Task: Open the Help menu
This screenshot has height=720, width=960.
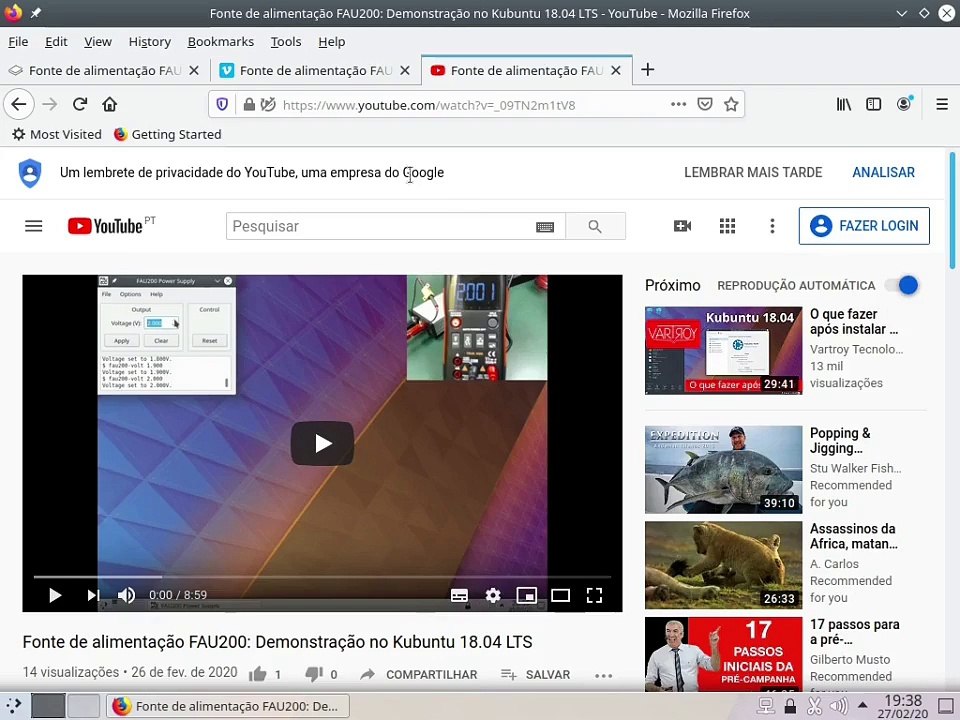Action: [332, 42]
